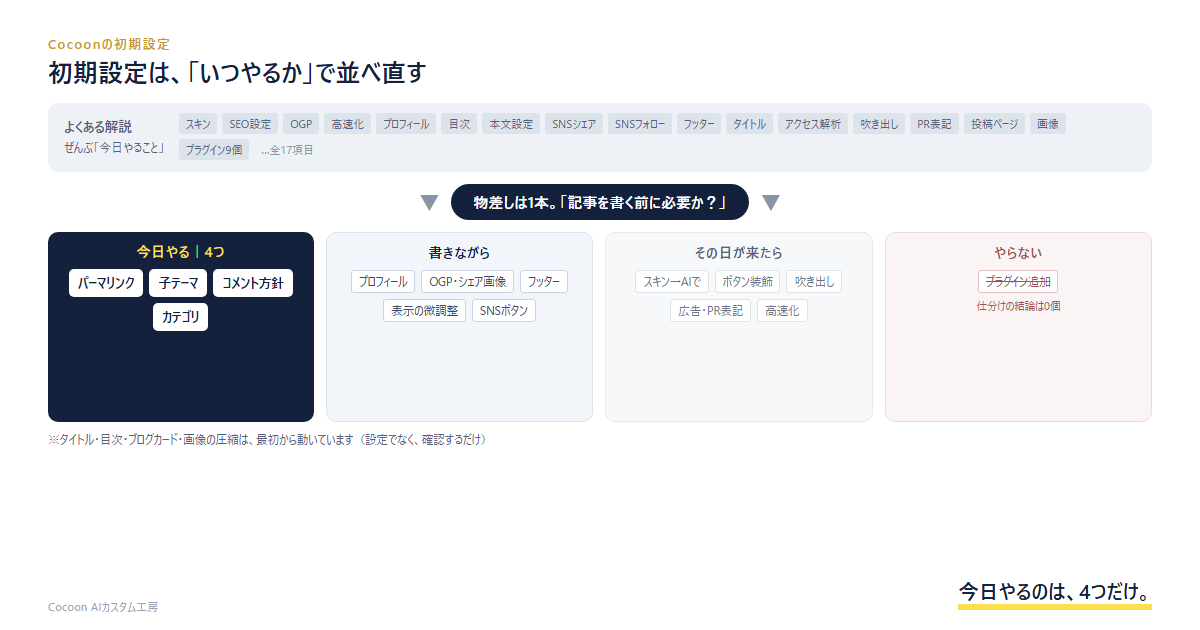Image resolution: width=1200 pixels, height=630 pixels.
Task: Click the 広告・PR表記 chip
Action: click(711, 310)
